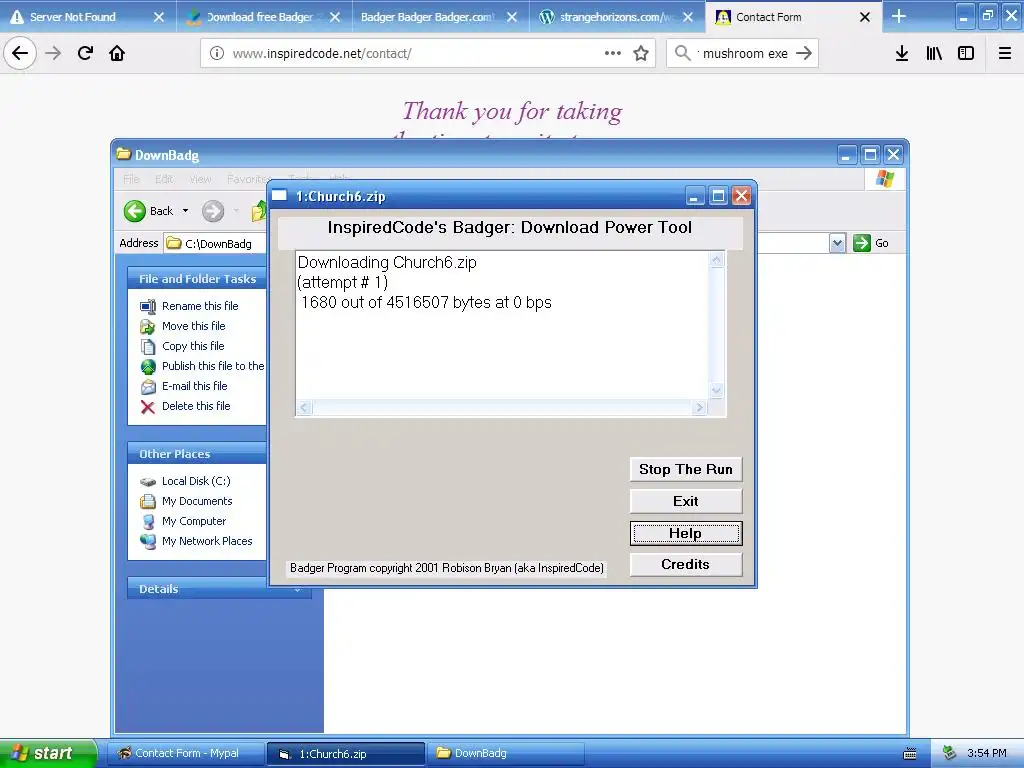
Task: Open the browser downloads panel
Action: (x=902, y=53)
